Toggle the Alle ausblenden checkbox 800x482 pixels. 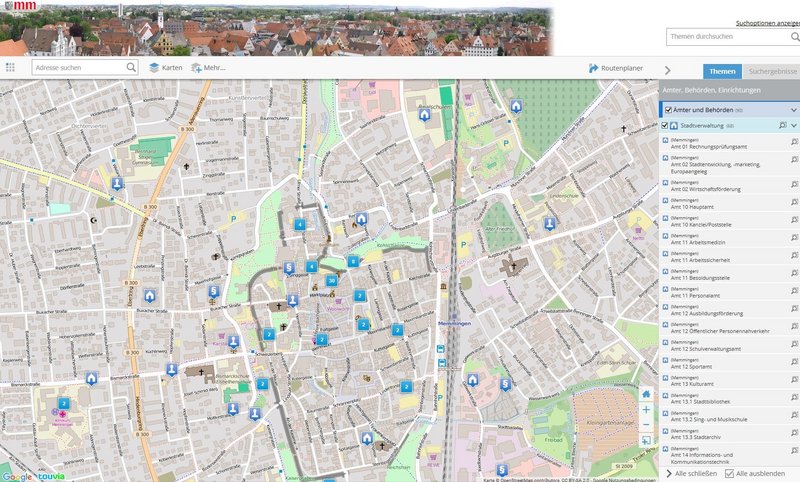pyautogui.click(x=728, y=472)
